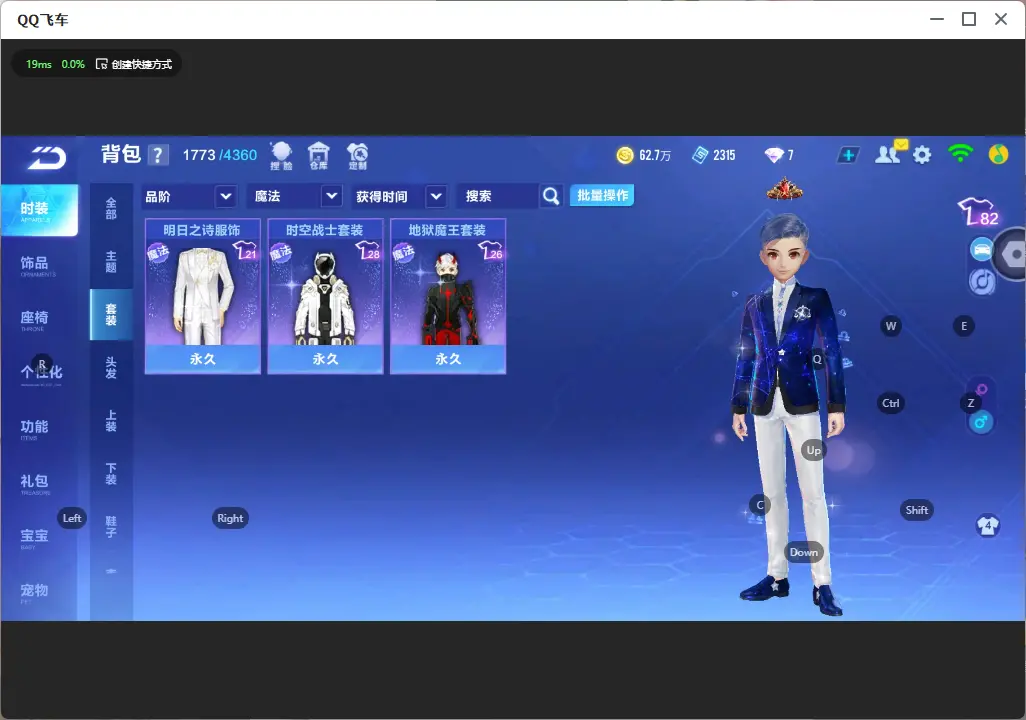Click the Up key overlay button
Viewport: 1026px width, 720px height.
pos(813,450)
